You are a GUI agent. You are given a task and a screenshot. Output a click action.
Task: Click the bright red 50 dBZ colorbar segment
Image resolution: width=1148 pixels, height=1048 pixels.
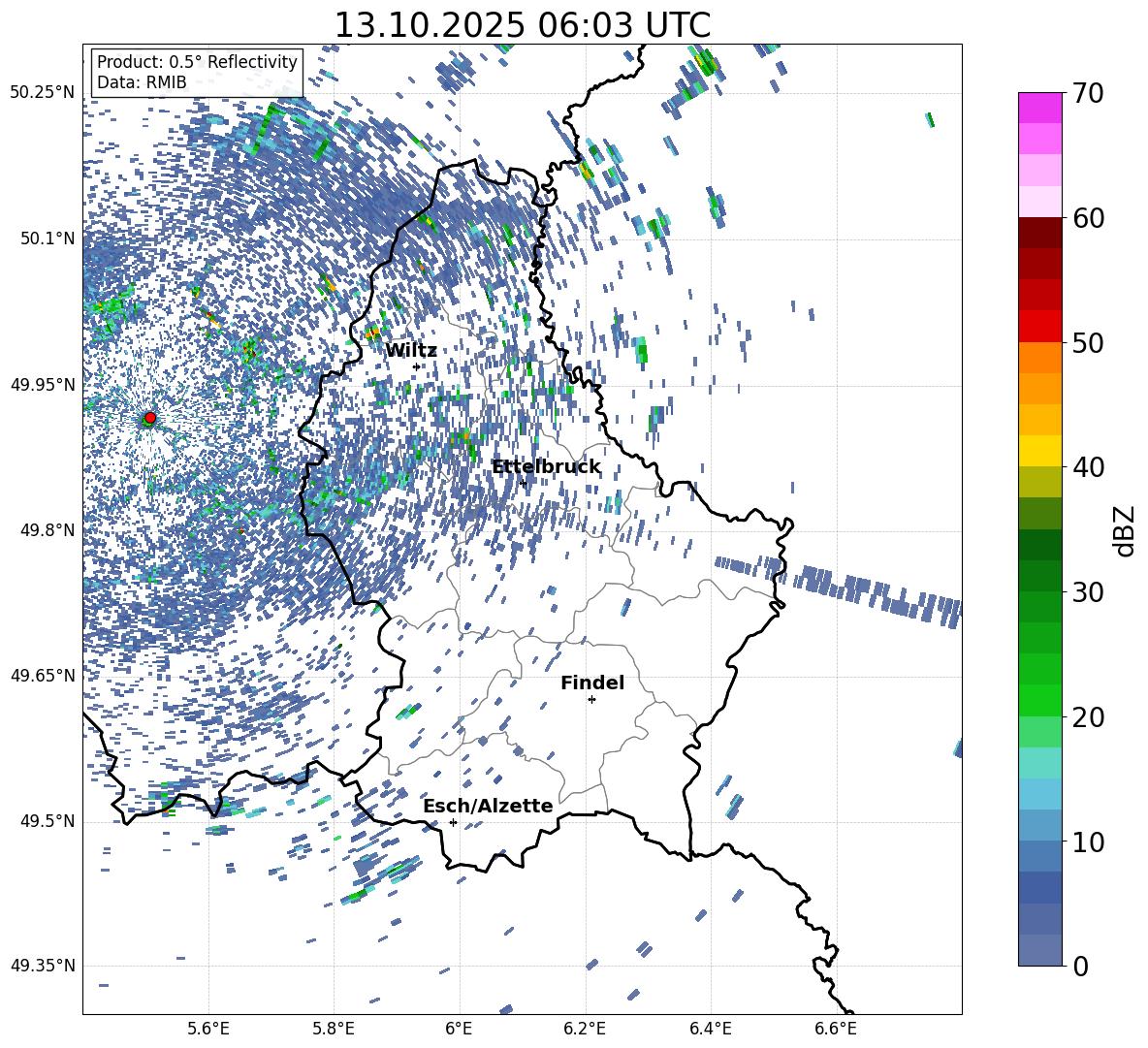(1039, 327)
